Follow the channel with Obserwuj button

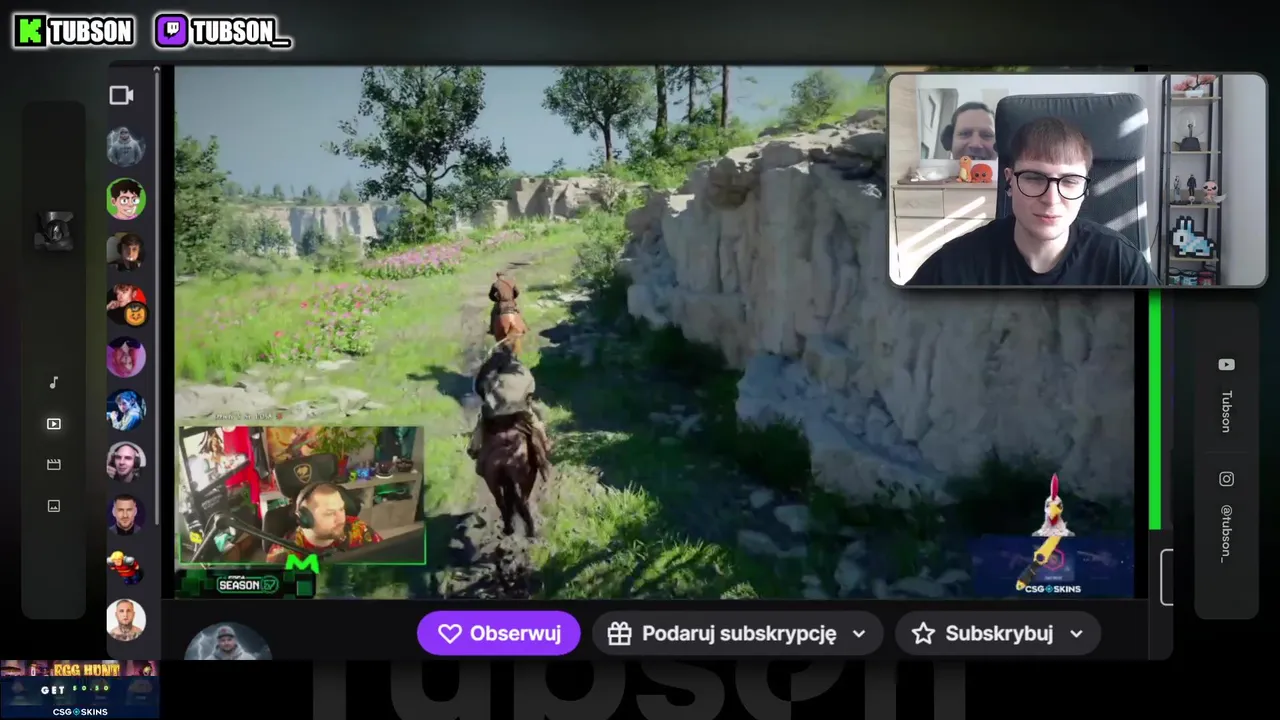(x=499, y=634)
